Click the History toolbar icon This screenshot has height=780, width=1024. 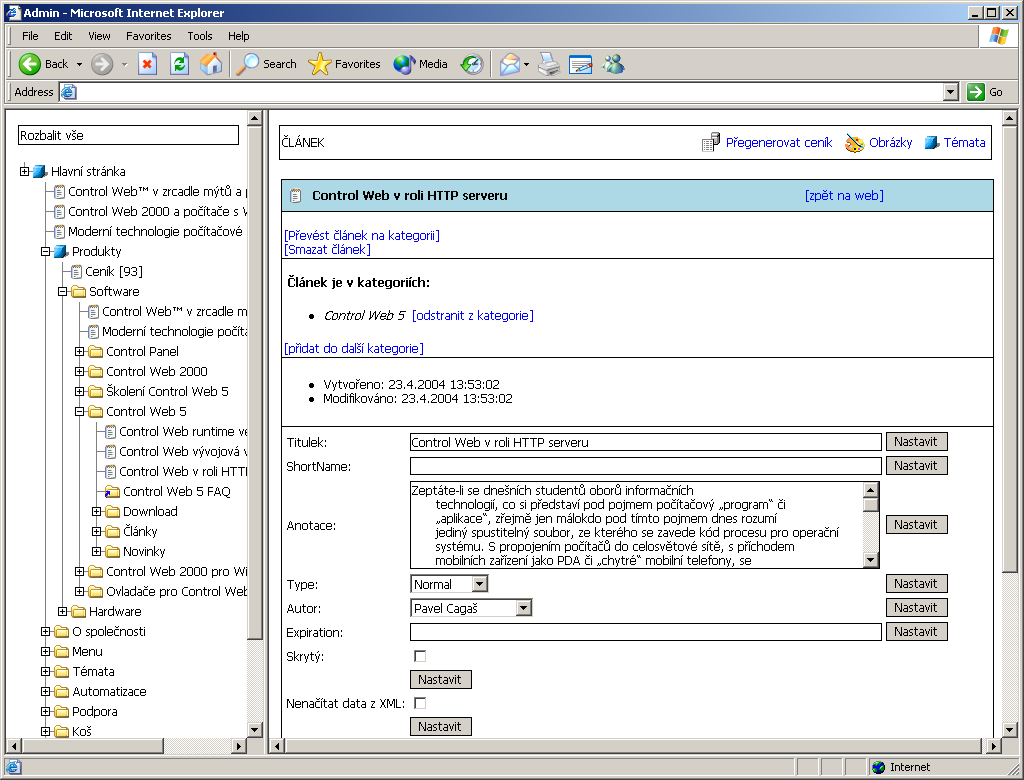471,64
